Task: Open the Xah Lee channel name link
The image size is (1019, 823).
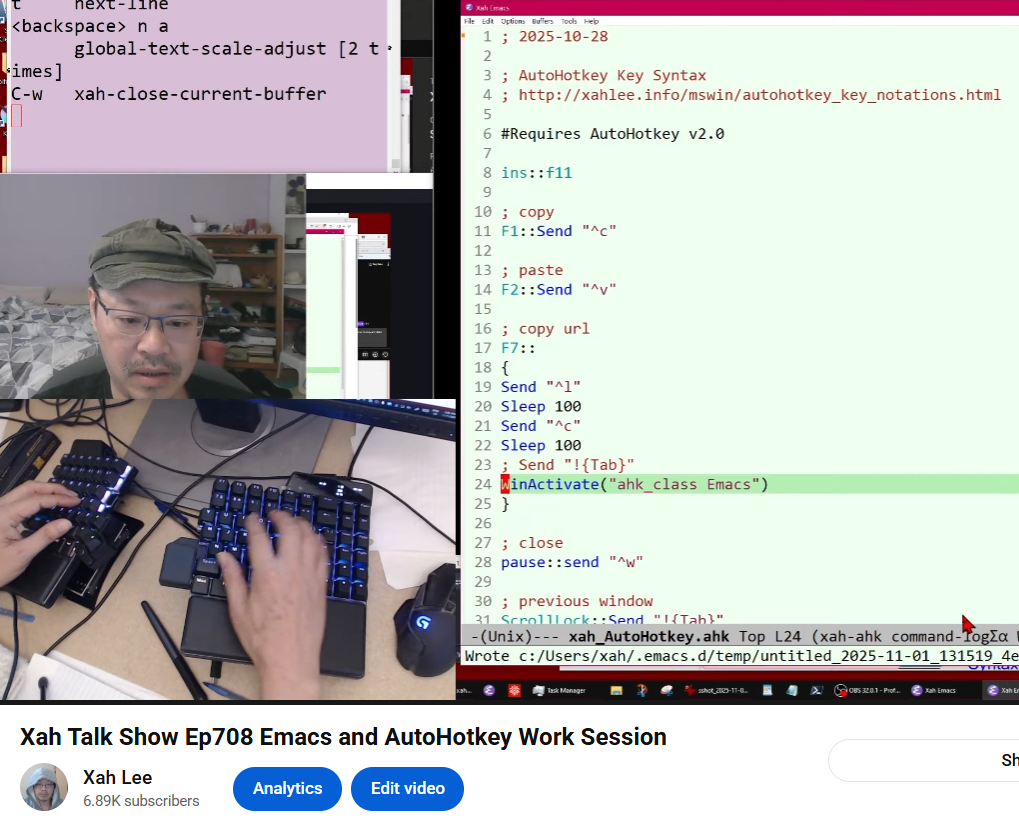Action: 117,777
